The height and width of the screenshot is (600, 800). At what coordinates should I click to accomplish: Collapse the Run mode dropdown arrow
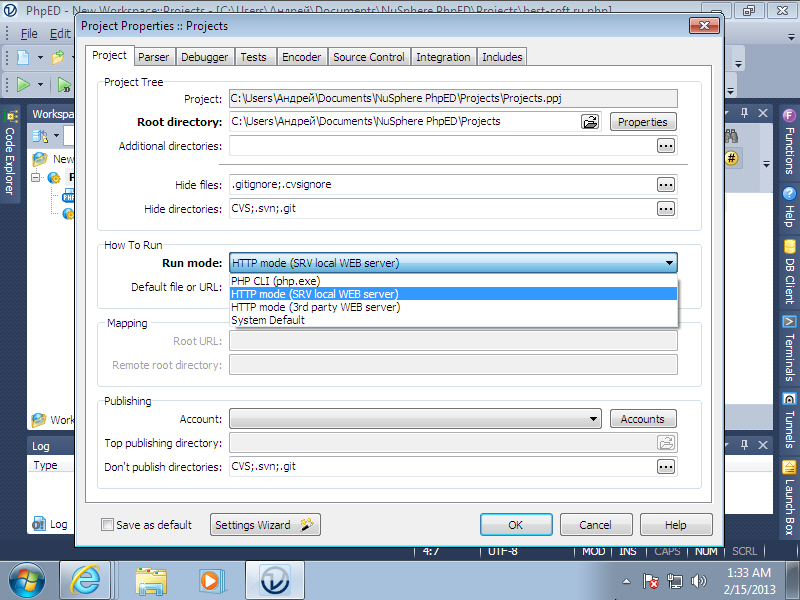click(x=669, y=263)
